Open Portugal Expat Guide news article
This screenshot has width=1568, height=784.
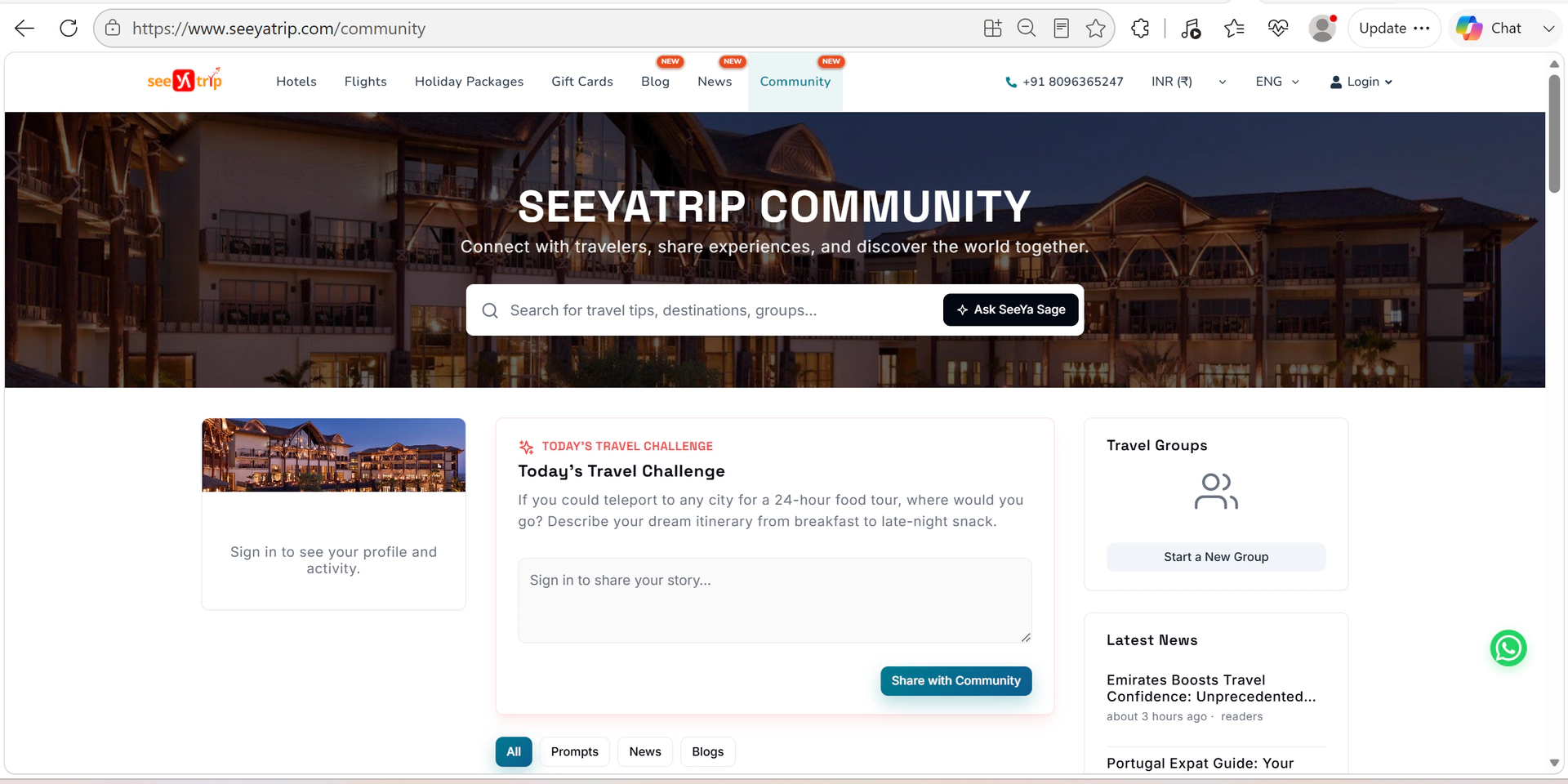tap(1200, 764)
